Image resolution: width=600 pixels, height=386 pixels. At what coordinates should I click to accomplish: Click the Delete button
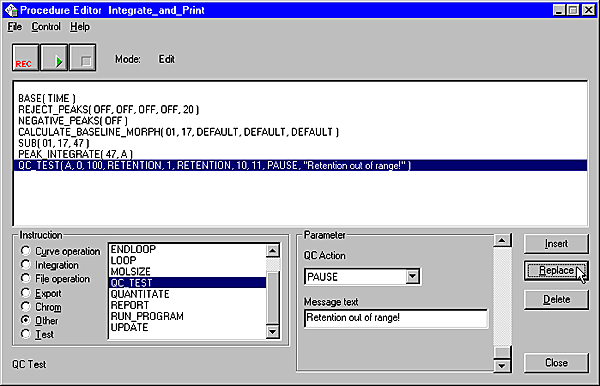556,300
